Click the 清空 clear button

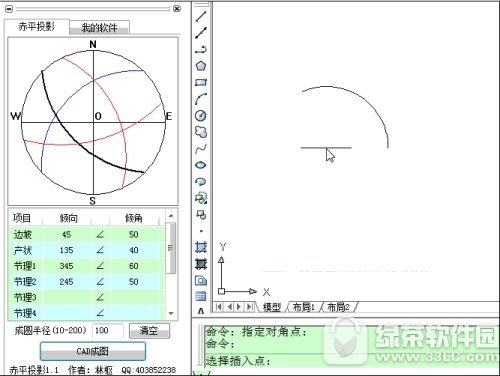point(149,331)
